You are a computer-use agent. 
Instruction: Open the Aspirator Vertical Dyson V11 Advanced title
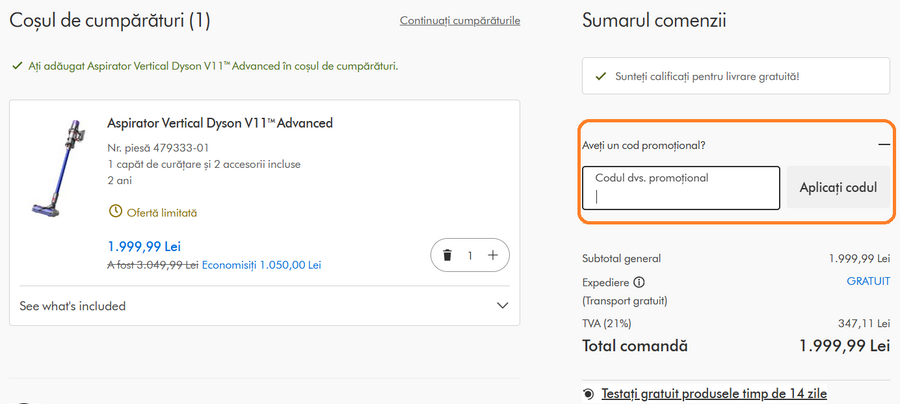[x=220, y=123]
